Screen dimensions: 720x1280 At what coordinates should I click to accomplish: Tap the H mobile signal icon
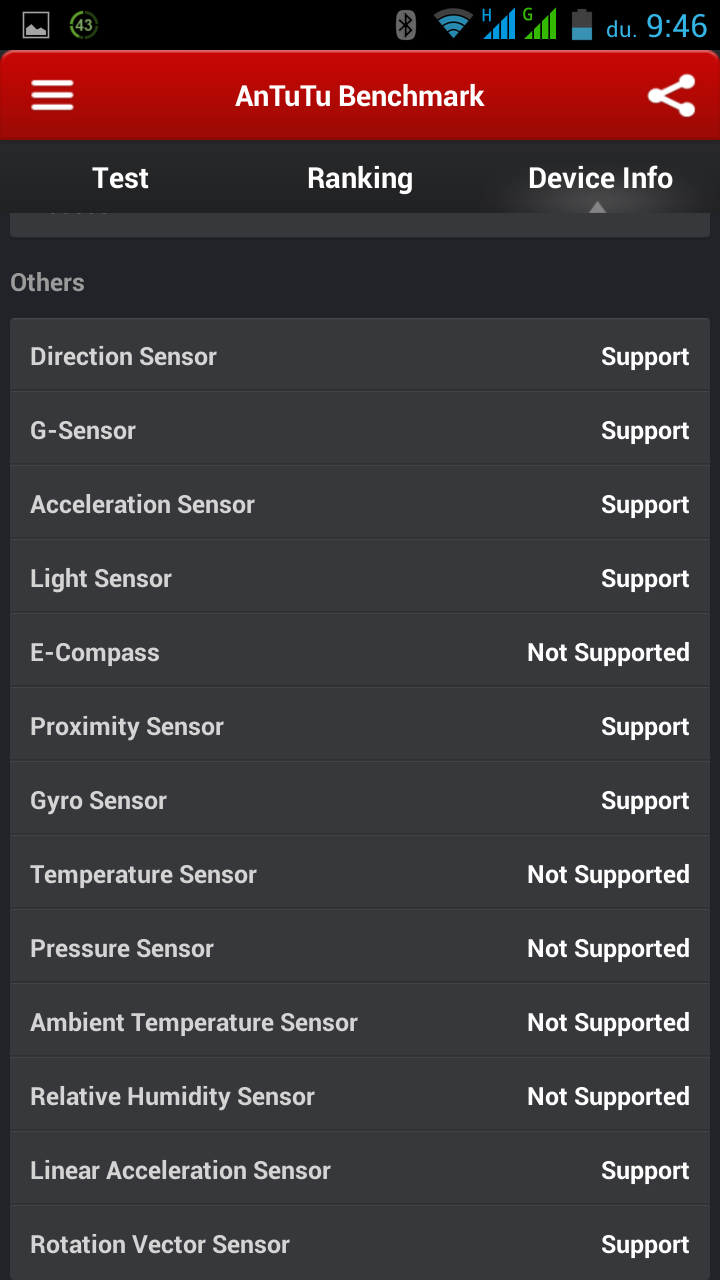click(x=499, y=25)
